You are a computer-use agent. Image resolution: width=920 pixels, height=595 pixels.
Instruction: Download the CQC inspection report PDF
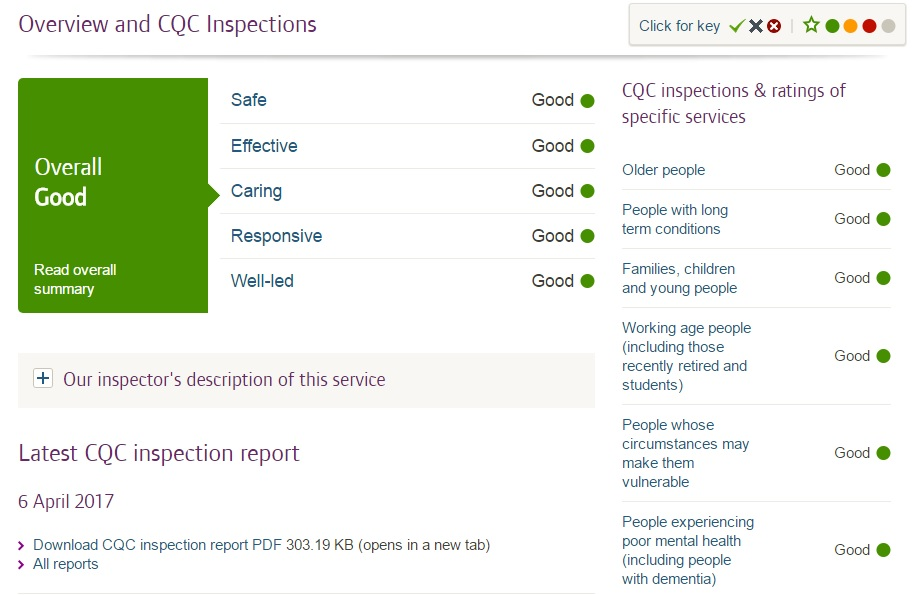point(261,545)
